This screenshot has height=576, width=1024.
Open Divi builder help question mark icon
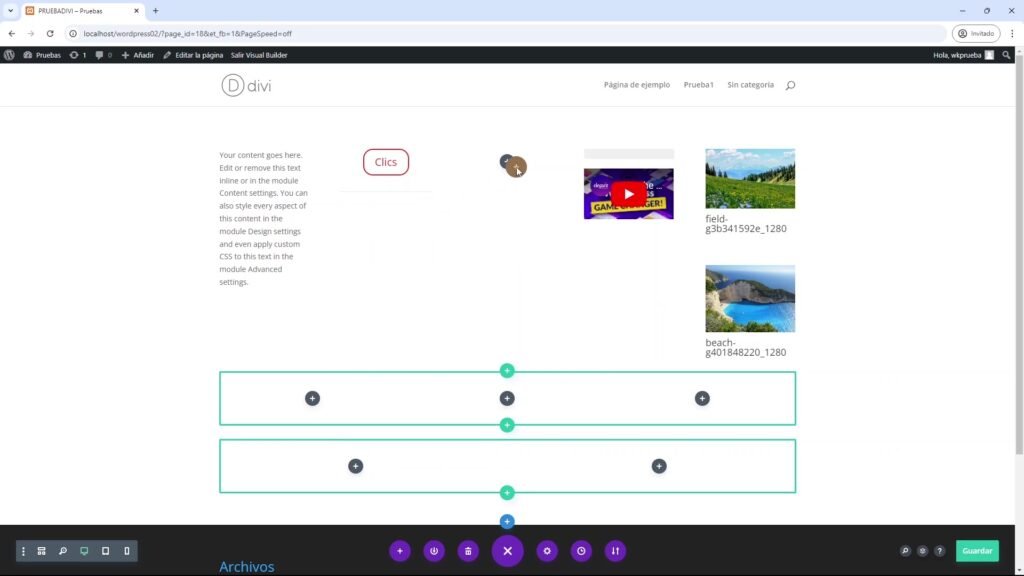(940, 551)
